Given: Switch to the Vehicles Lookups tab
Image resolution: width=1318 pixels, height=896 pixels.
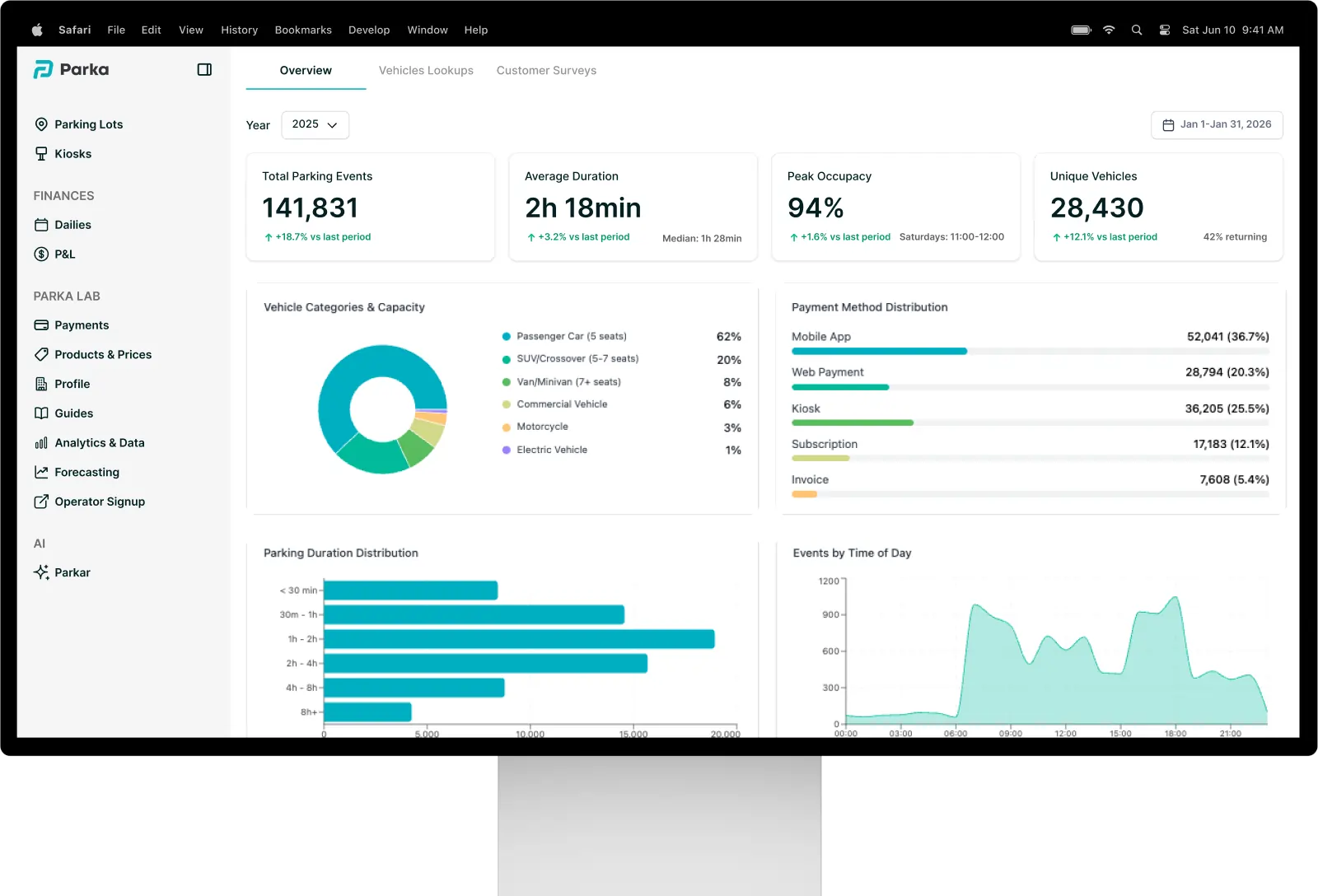Looking at the screenshot, I should pos(426,71).
